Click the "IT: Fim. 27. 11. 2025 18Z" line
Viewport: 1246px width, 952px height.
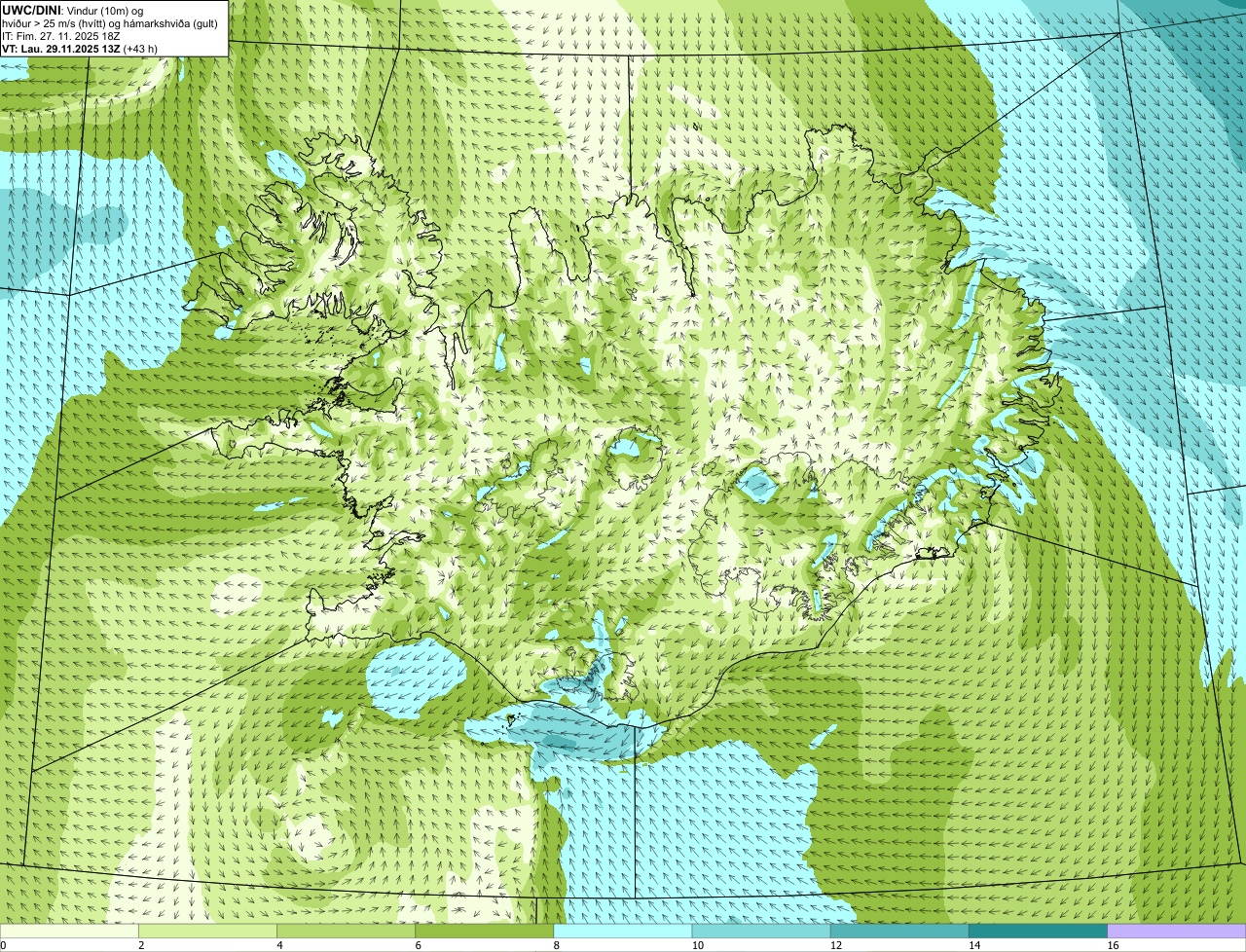click(61, 35)
